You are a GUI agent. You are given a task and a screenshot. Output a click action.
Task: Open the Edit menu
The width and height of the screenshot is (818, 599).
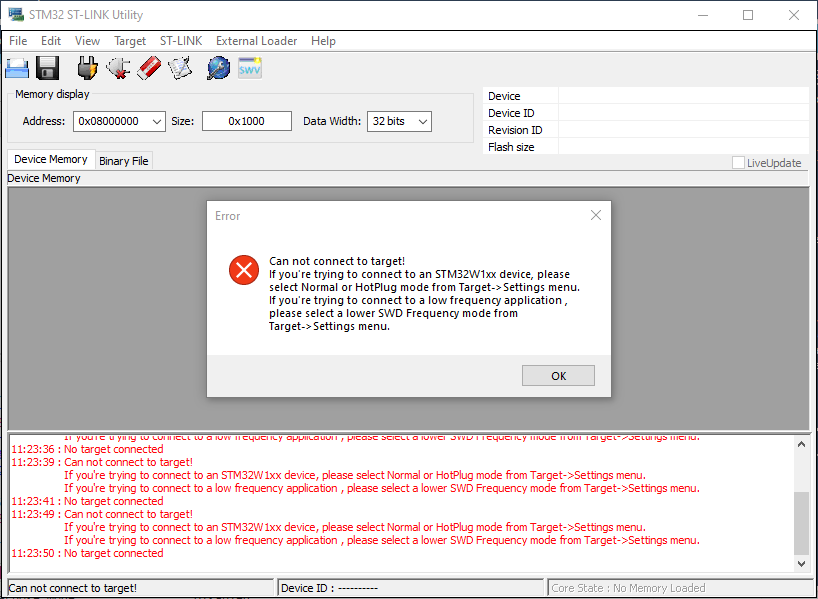51,41
